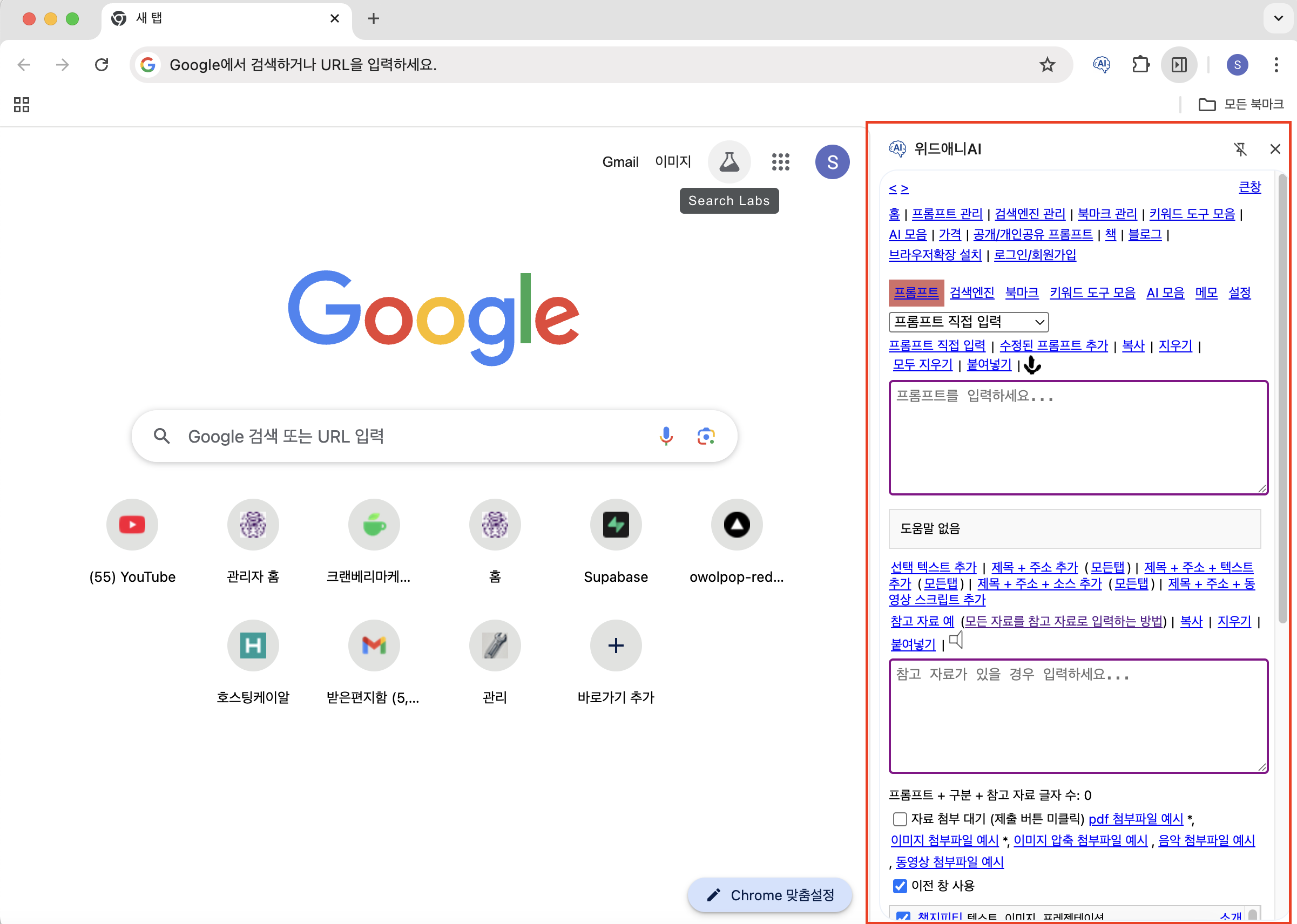Click the voice search microphone icon
This screenshot has width=1297, height=924.
click(665, 437)
